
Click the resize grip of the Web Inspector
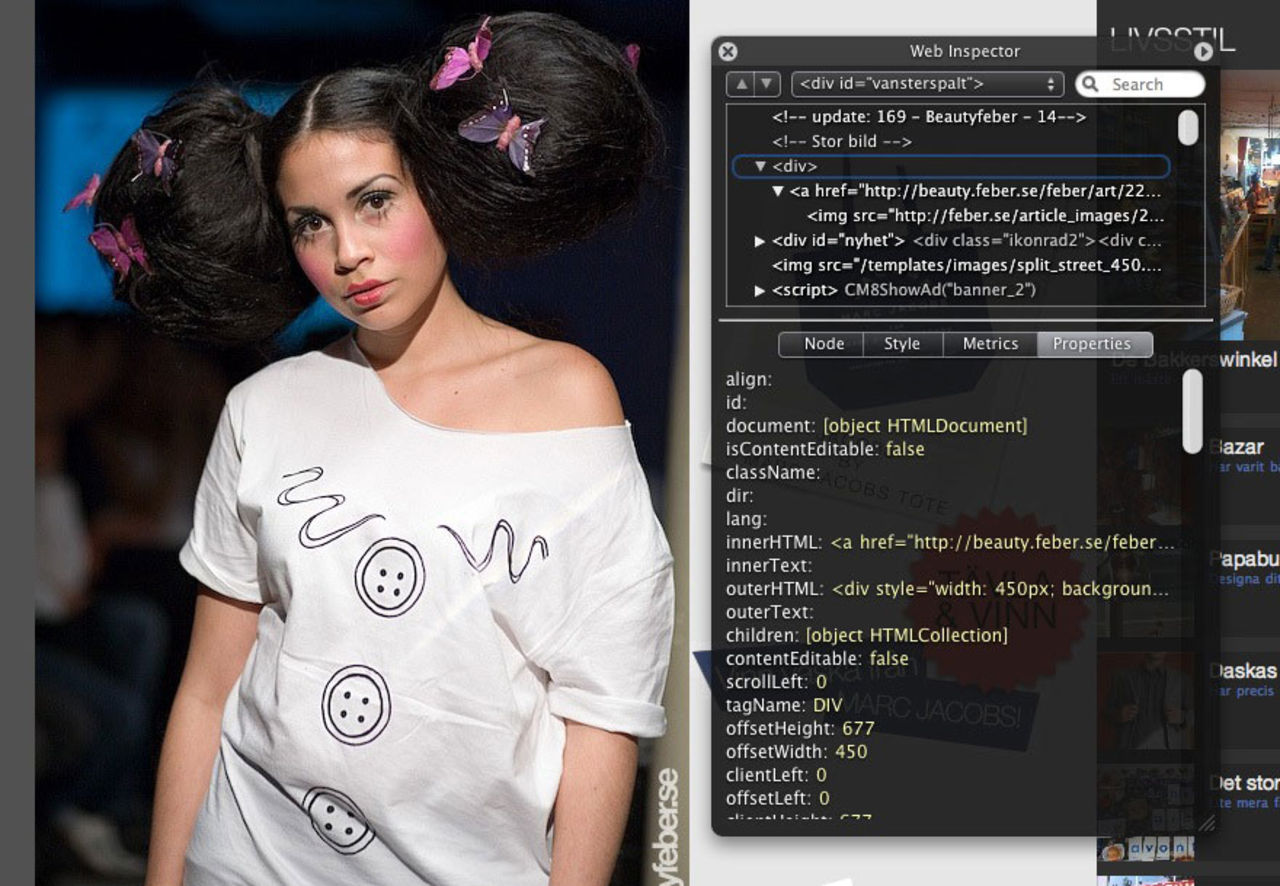pos(1206,823)
